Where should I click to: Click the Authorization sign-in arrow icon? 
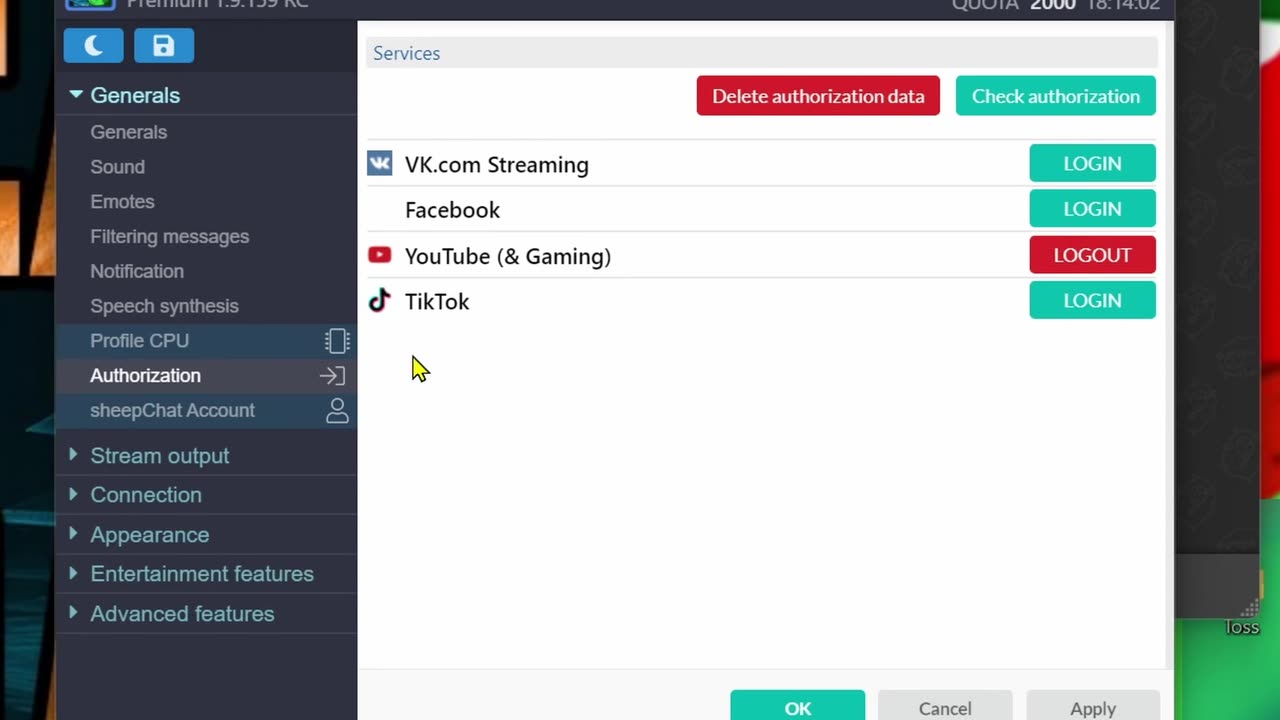pos(332,376)
